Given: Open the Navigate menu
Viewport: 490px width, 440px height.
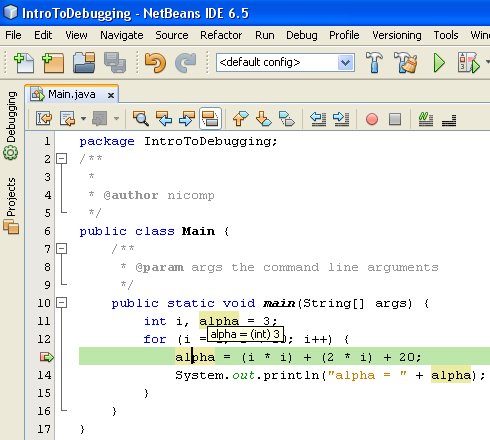Looking at the screenshot, I should point(122,35).
